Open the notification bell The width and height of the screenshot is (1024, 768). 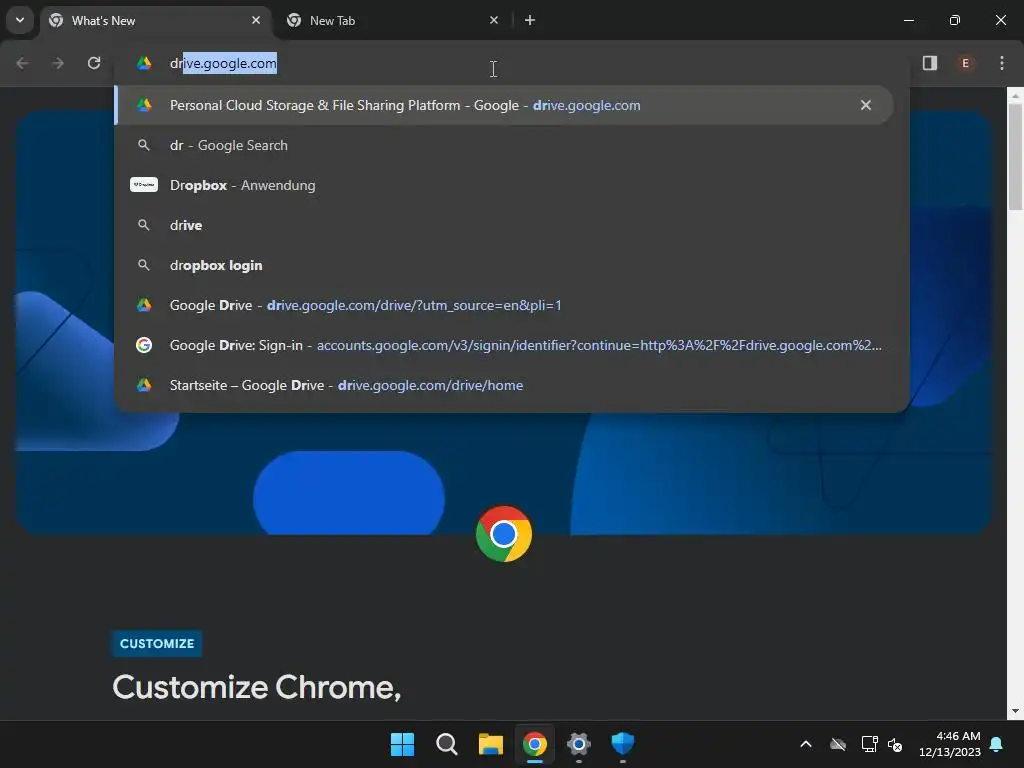click(x=997, y=744)
